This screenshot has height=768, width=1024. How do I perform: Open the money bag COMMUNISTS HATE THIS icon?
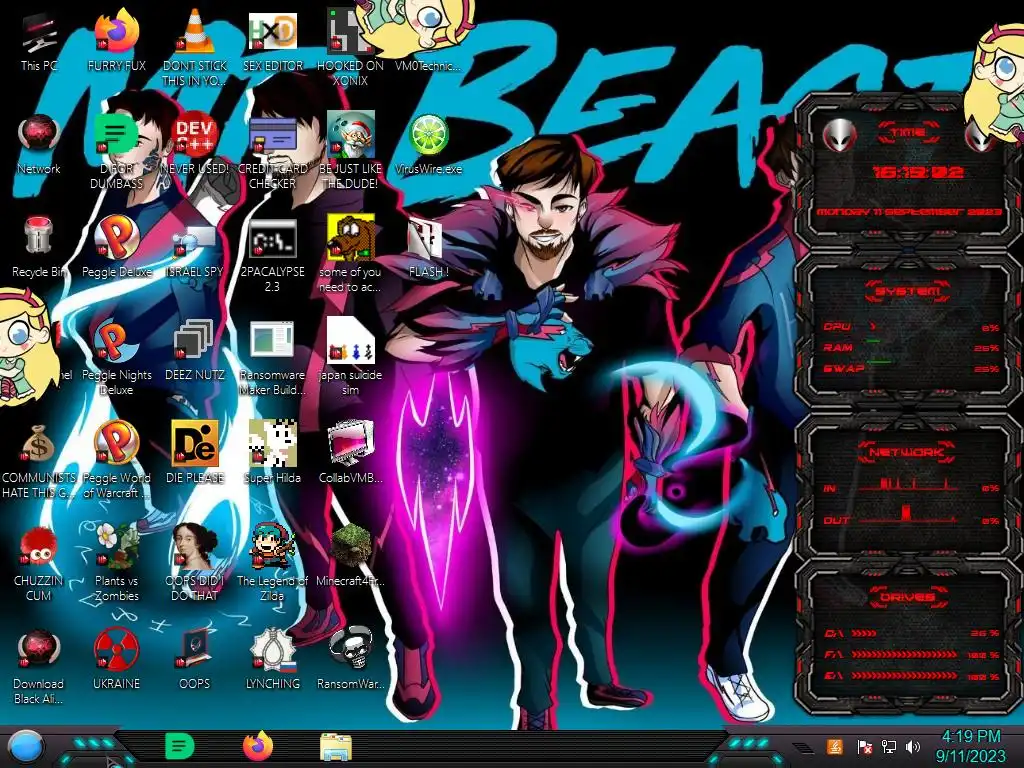point(39,461)
